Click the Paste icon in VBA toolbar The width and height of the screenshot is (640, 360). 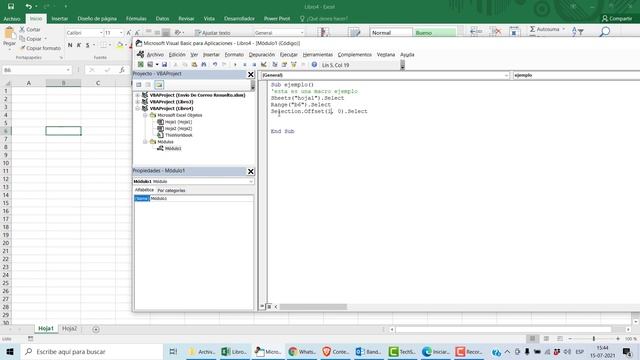(194, 64)
